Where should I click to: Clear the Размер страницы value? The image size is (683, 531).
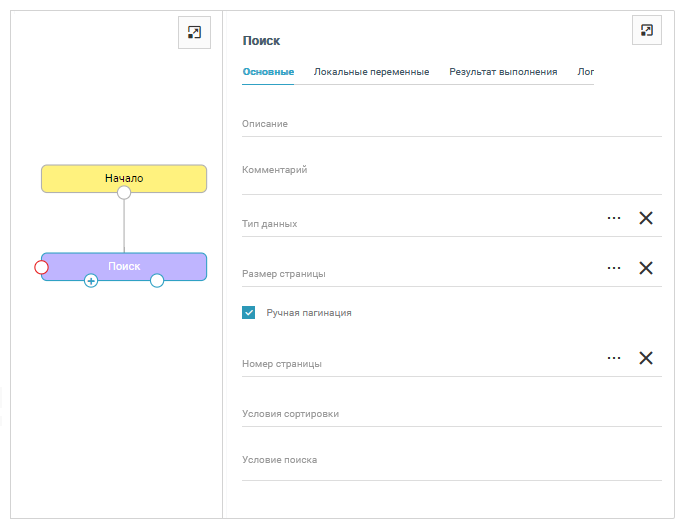(646, 268)
